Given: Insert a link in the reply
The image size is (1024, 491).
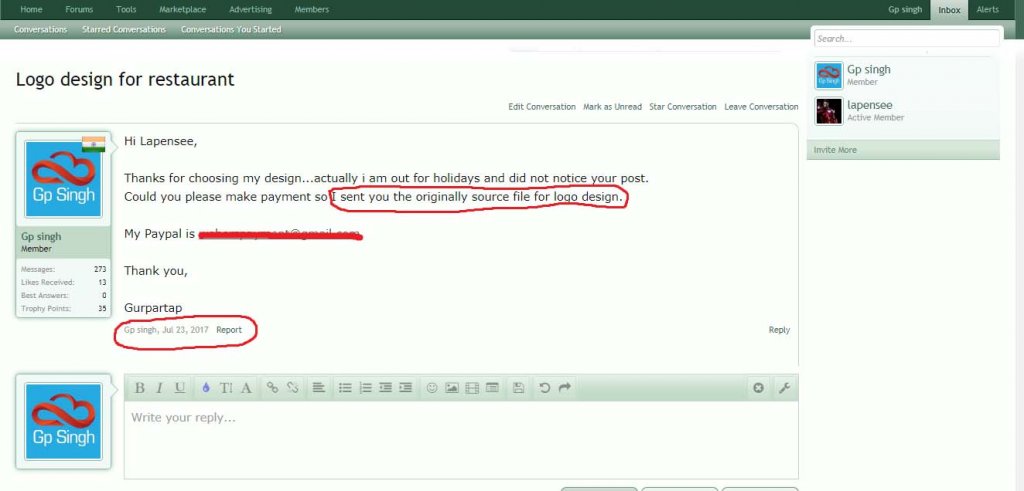Looking at the screenshot, I should tap(272, 388).
